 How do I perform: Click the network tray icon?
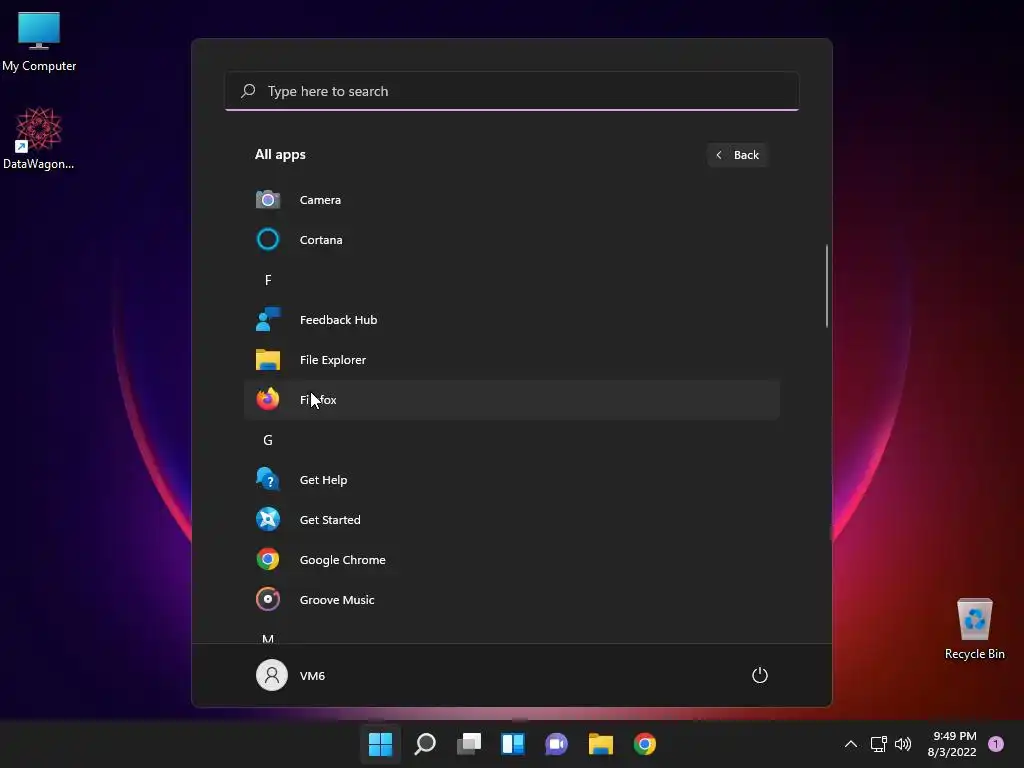[x=878, y=743]
